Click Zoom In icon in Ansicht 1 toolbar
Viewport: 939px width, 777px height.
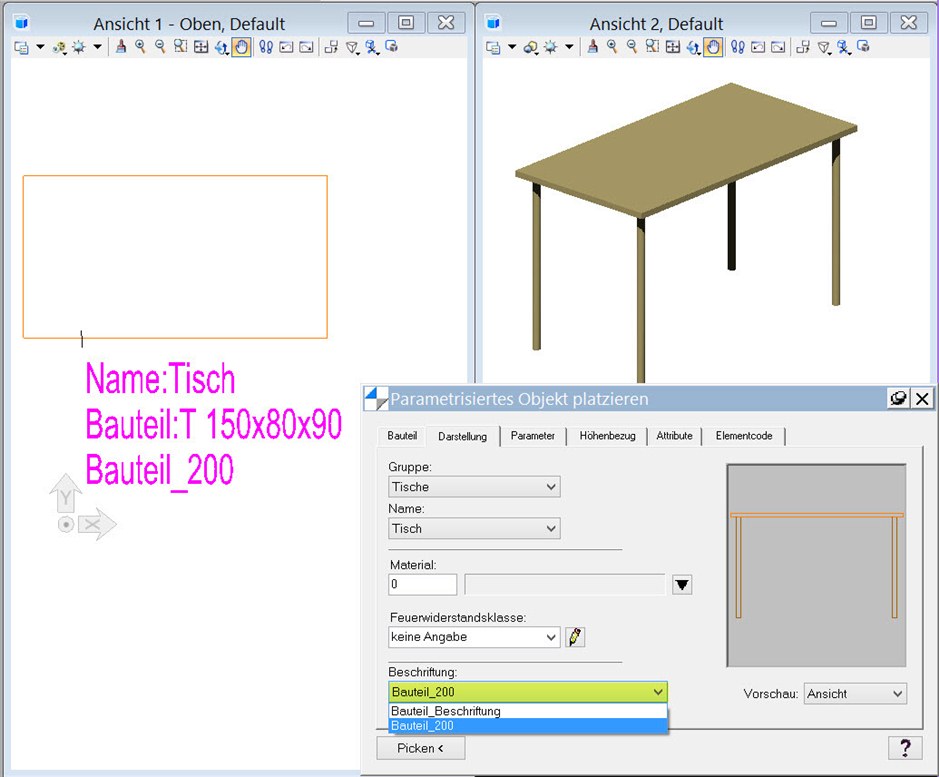point(140,47)
